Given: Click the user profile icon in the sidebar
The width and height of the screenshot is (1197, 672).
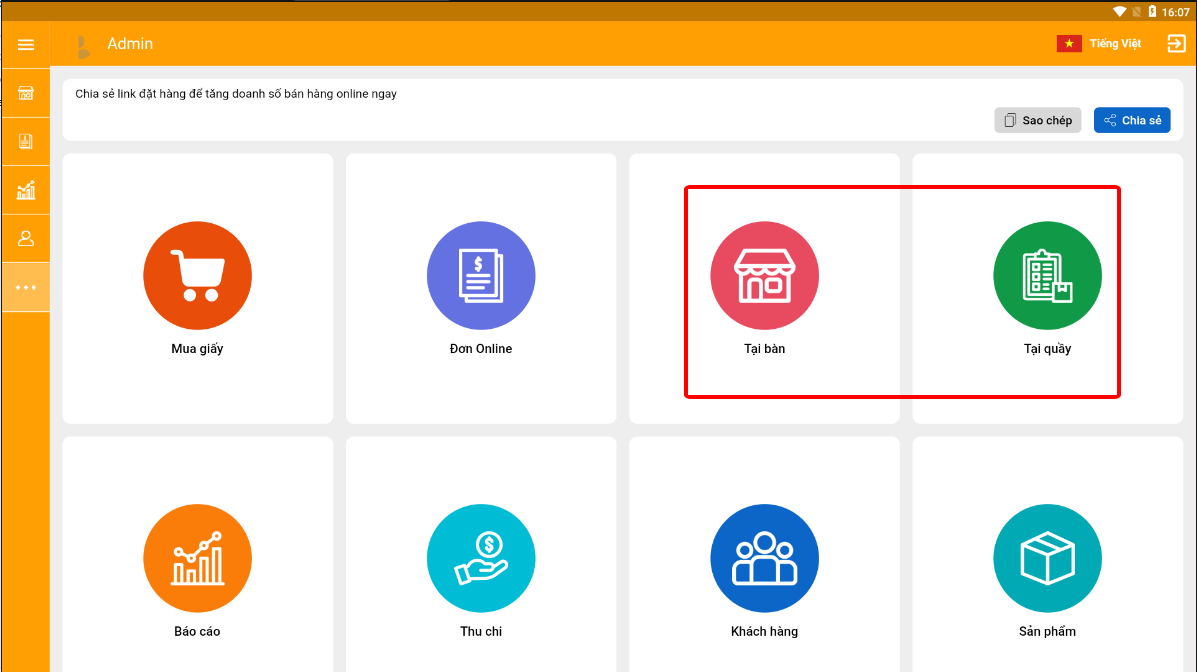Looking at the screenshot, I should coord(26,239).
